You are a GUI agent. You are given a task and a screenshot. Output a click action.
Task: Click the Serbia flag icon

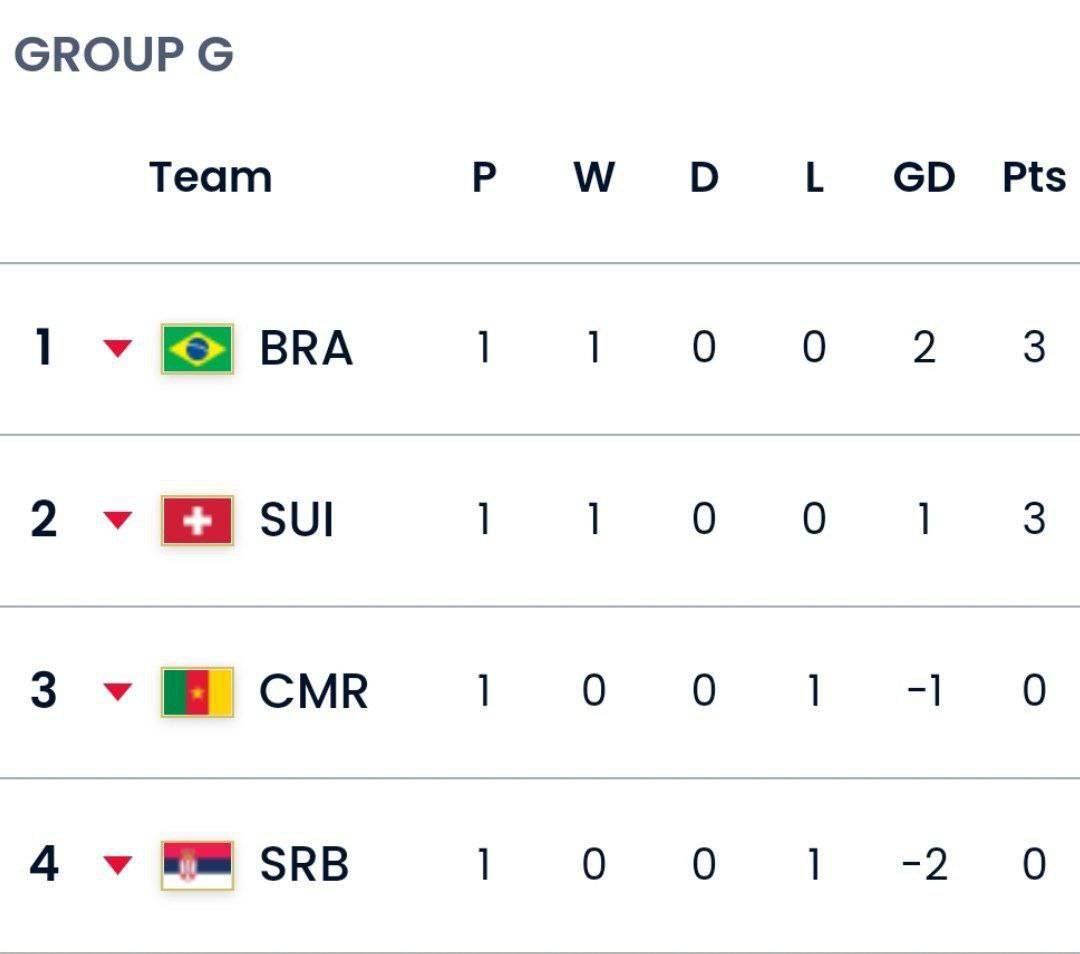coord(197,865)
